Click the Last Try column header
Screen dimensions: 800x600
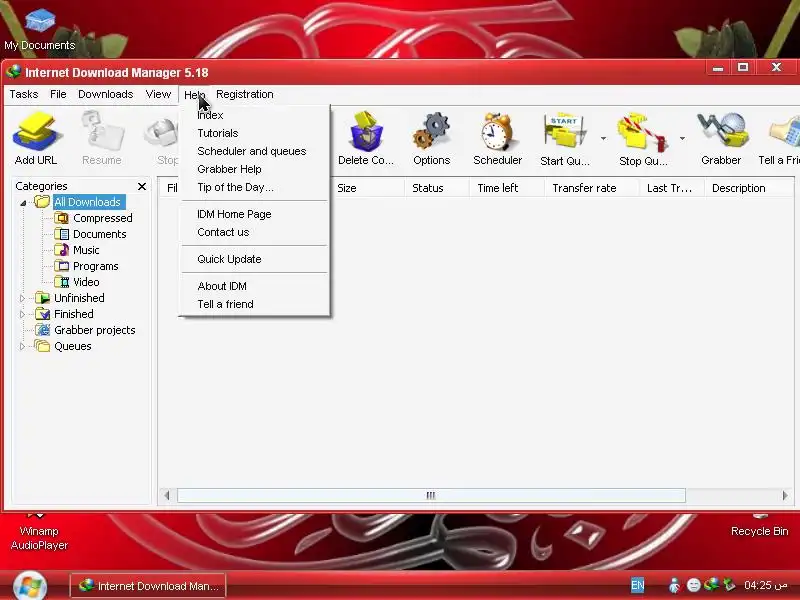671,188
